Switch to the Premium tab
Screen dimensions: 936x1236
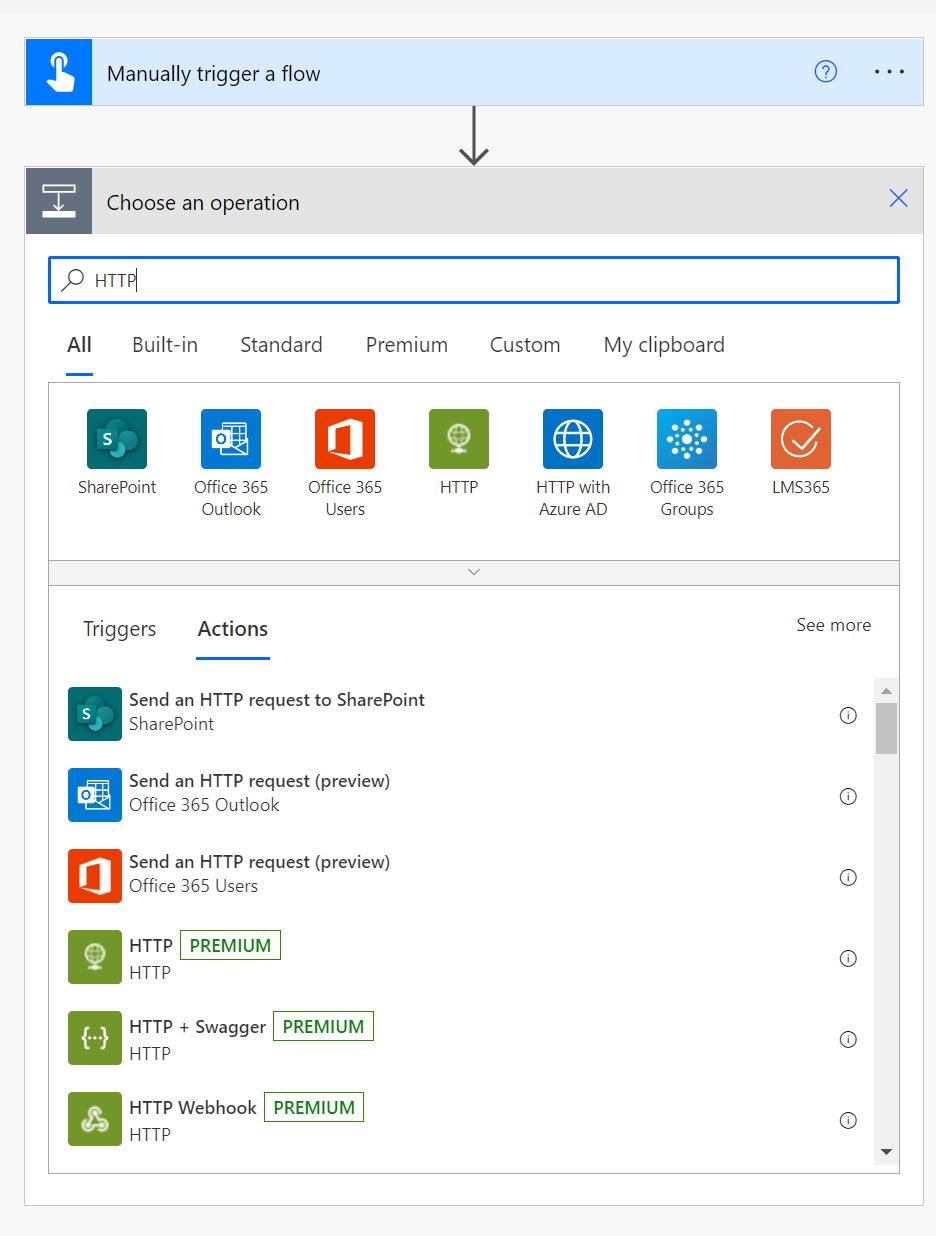tap(407, 345)
